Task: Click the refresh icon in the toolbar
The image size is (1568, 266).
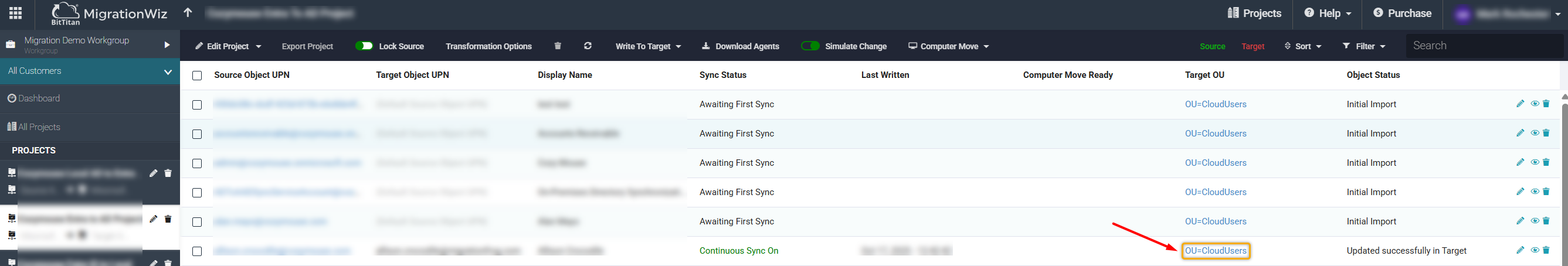Action: 588,46
